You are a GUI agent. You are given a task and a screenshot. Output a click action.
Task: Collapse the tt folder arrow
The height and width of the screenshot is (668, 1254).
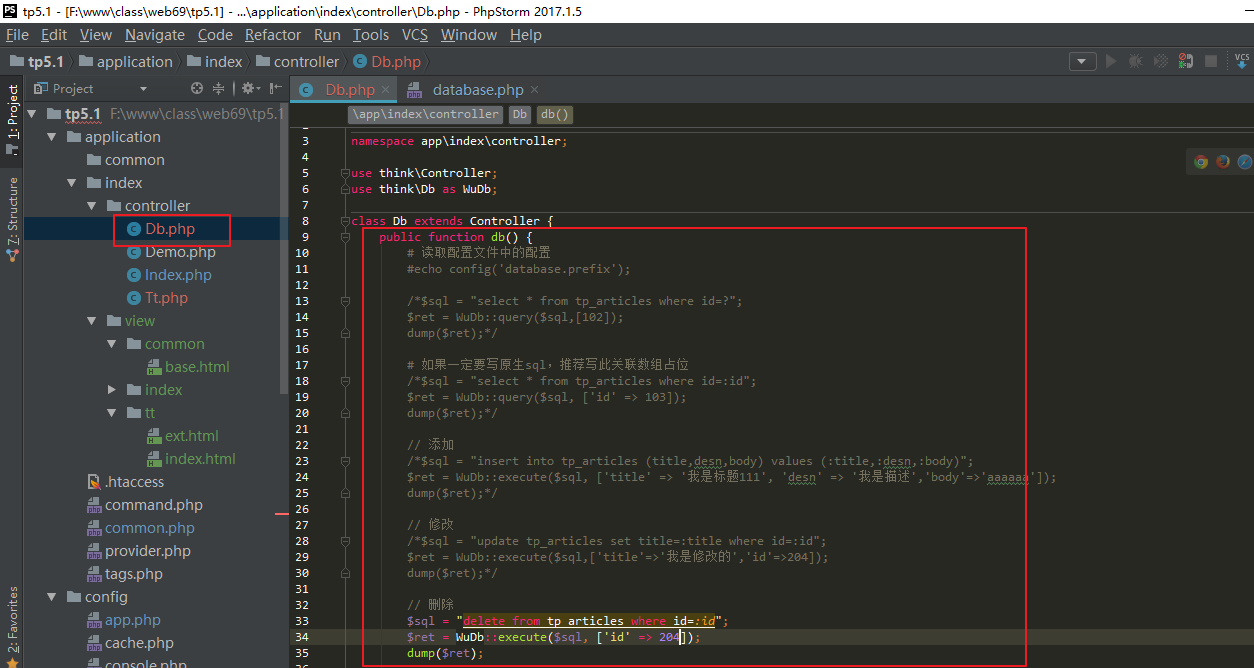pyautogui.click(x=112, y=413)
